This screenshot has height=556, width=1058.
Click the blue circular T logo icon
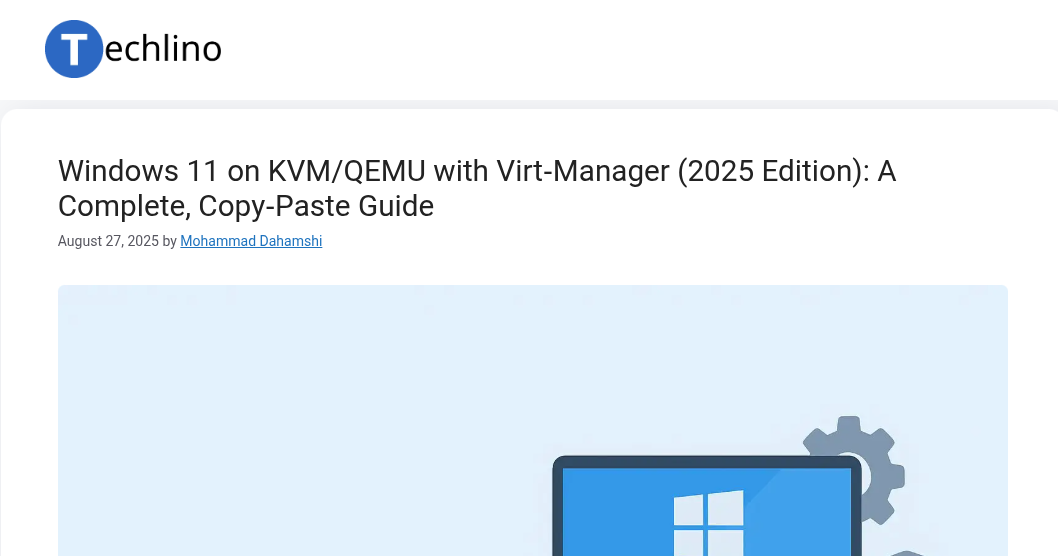(x=74, y=49)
